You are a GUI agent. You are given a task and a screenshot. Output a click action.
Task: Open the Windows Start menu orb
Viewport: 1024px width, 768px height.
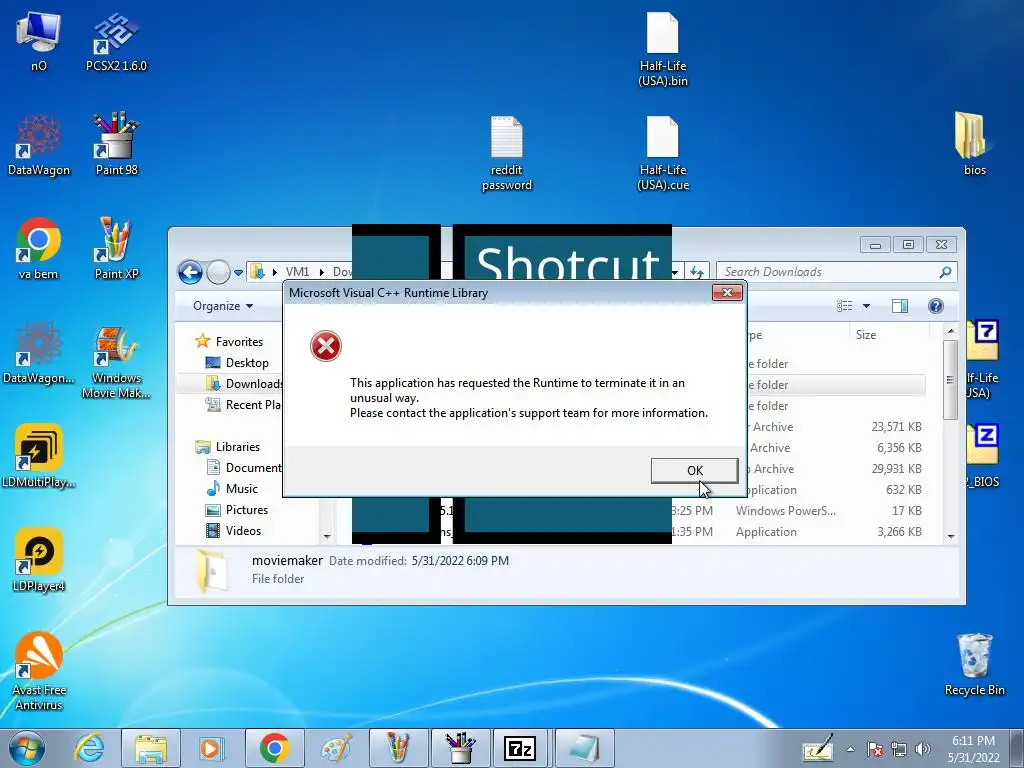(27, 748)
